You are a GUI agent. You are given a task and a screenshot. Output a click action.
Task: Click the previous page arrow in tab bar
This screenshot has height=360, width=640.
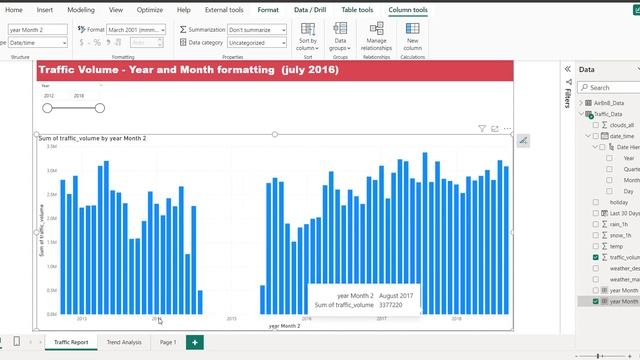pos(30,342)
